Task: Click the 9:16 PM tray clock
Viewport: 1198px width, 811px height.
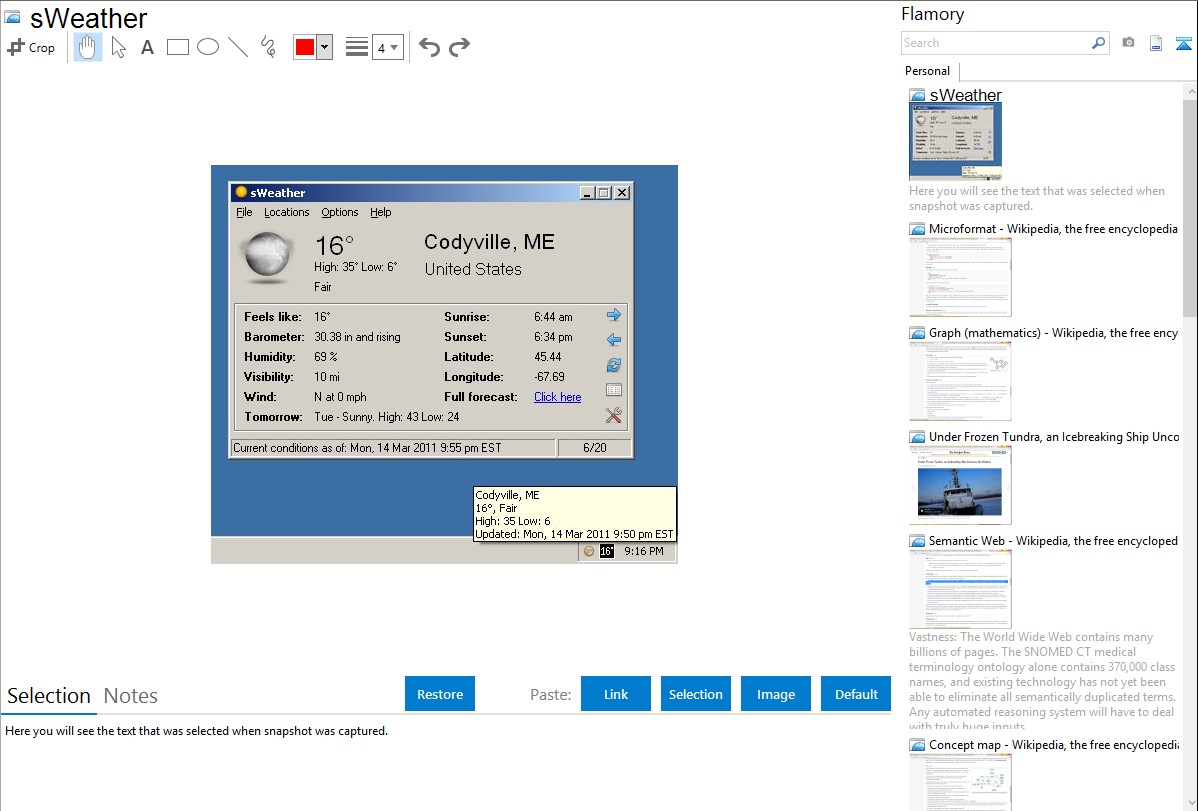Action: tap(644, 551)
